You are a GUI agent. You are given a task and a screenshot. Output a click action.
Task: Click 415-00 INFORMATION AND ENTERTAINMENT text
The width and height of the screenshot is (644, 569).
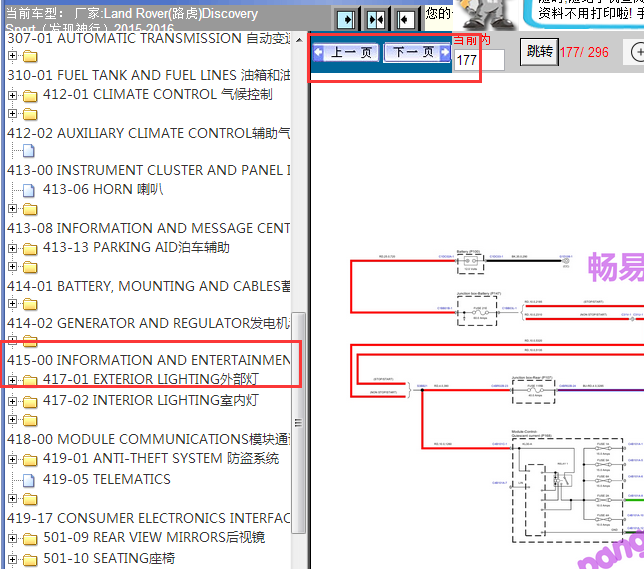pyautogui.click(x=149, y=360)
